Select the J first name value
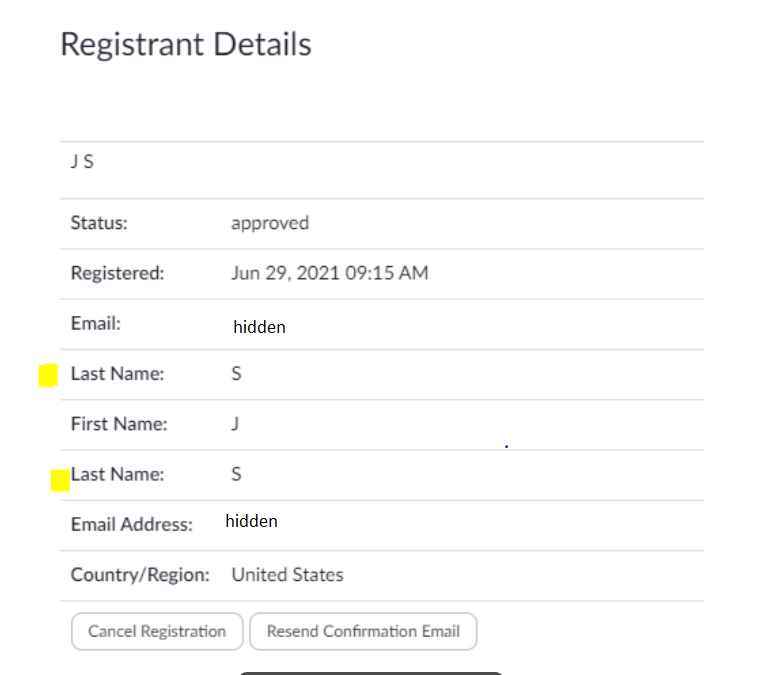This screenshot has height=675, width=759. pyautogui.click(x=235, y=424)
